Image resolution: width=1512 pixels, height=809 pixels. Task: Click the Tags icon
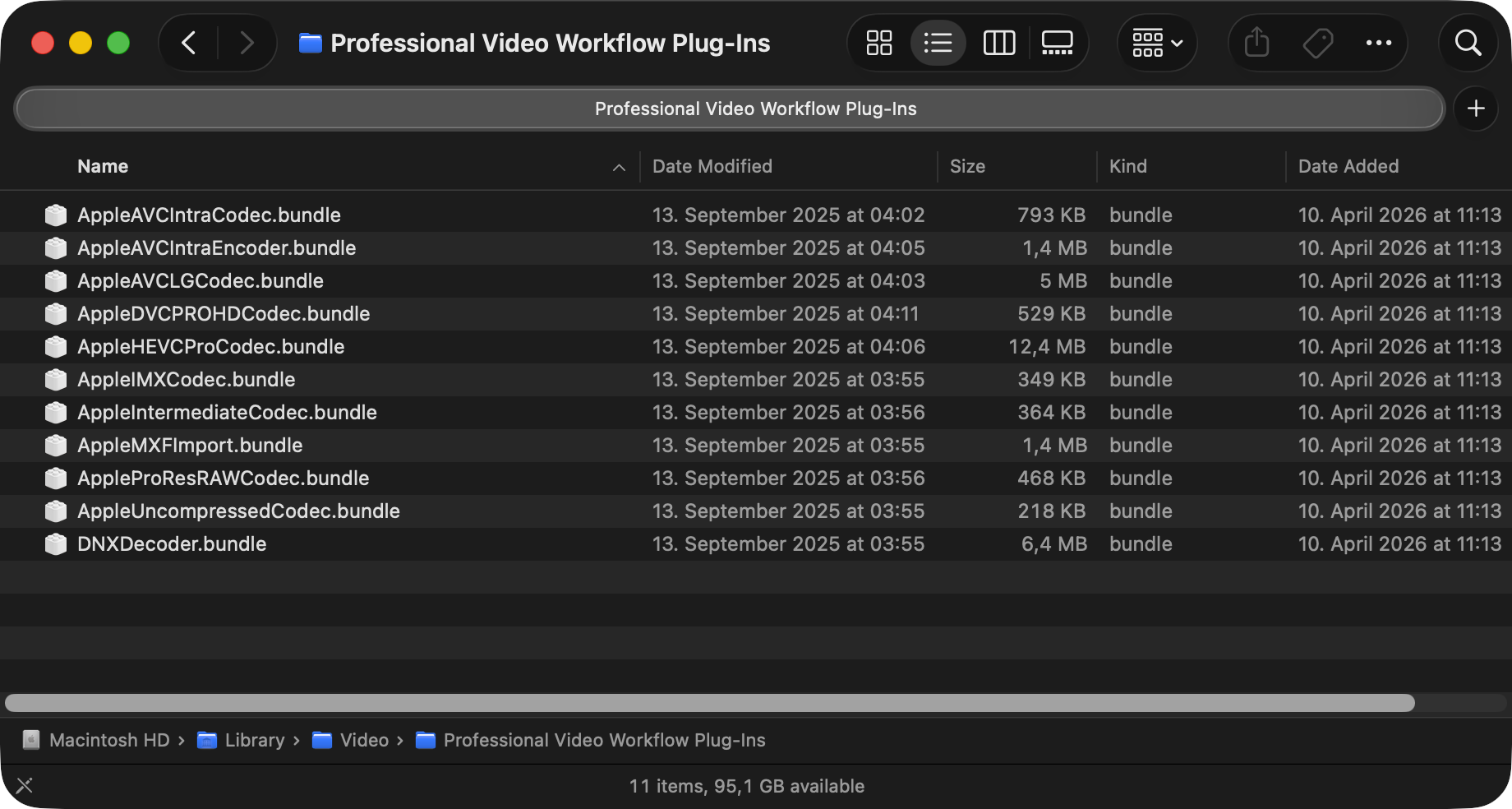click(1318, 43)
